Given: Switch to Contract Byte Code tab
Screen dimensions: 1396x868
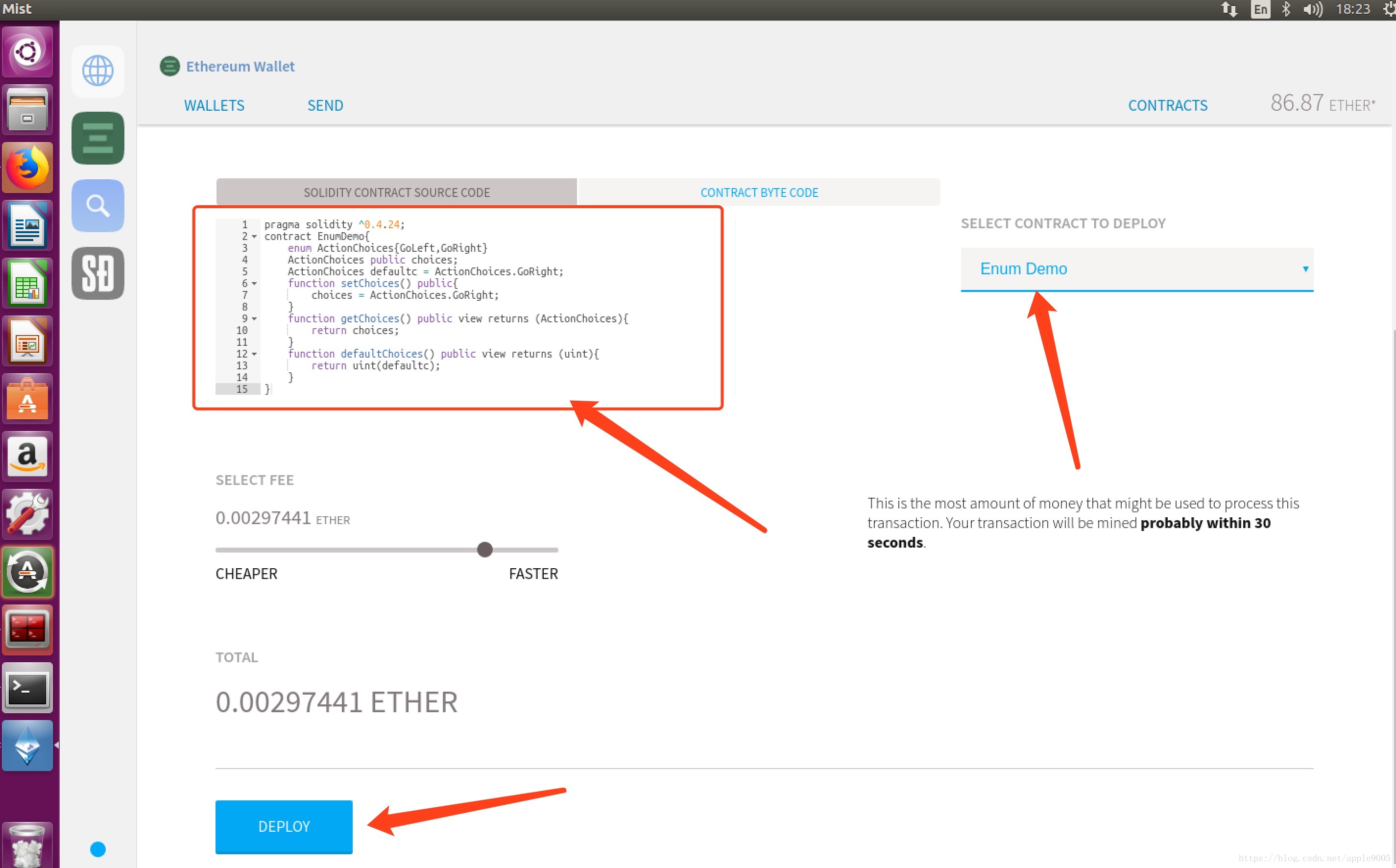Looking at the screenshot, I should click(759, 193).
